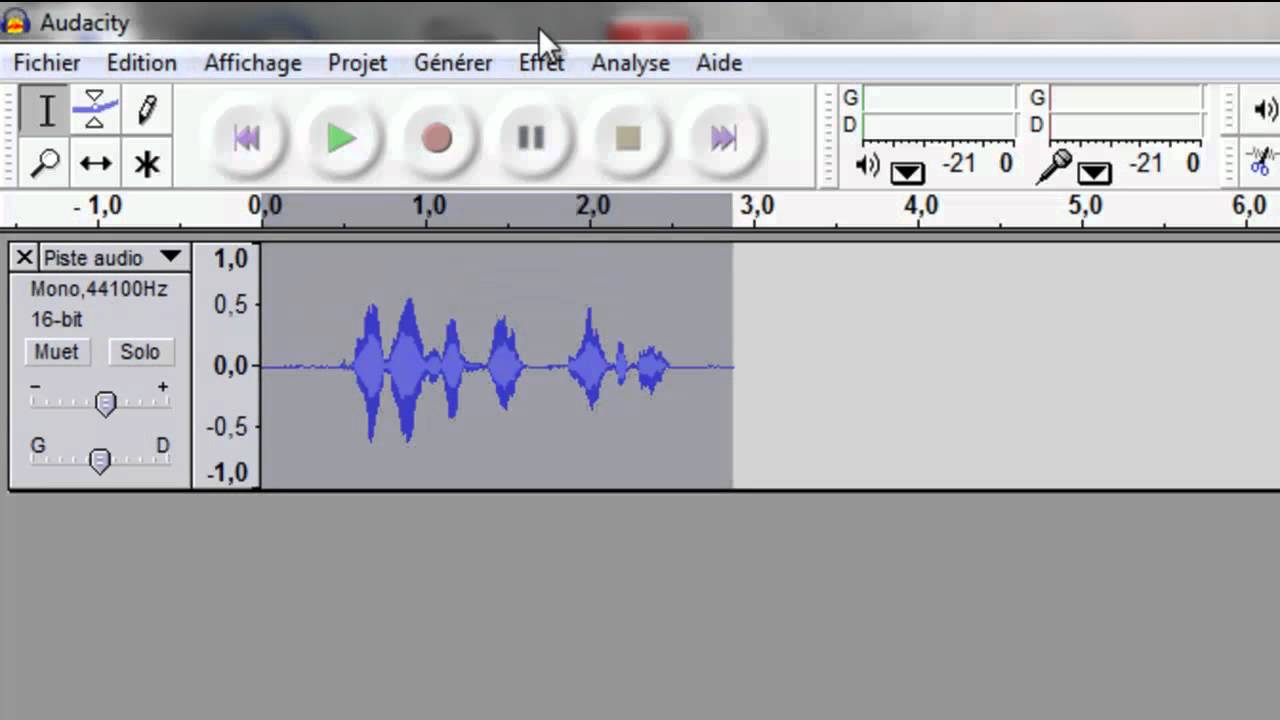Open the Projet menu
1280x720 pixels.
point(357,63)
